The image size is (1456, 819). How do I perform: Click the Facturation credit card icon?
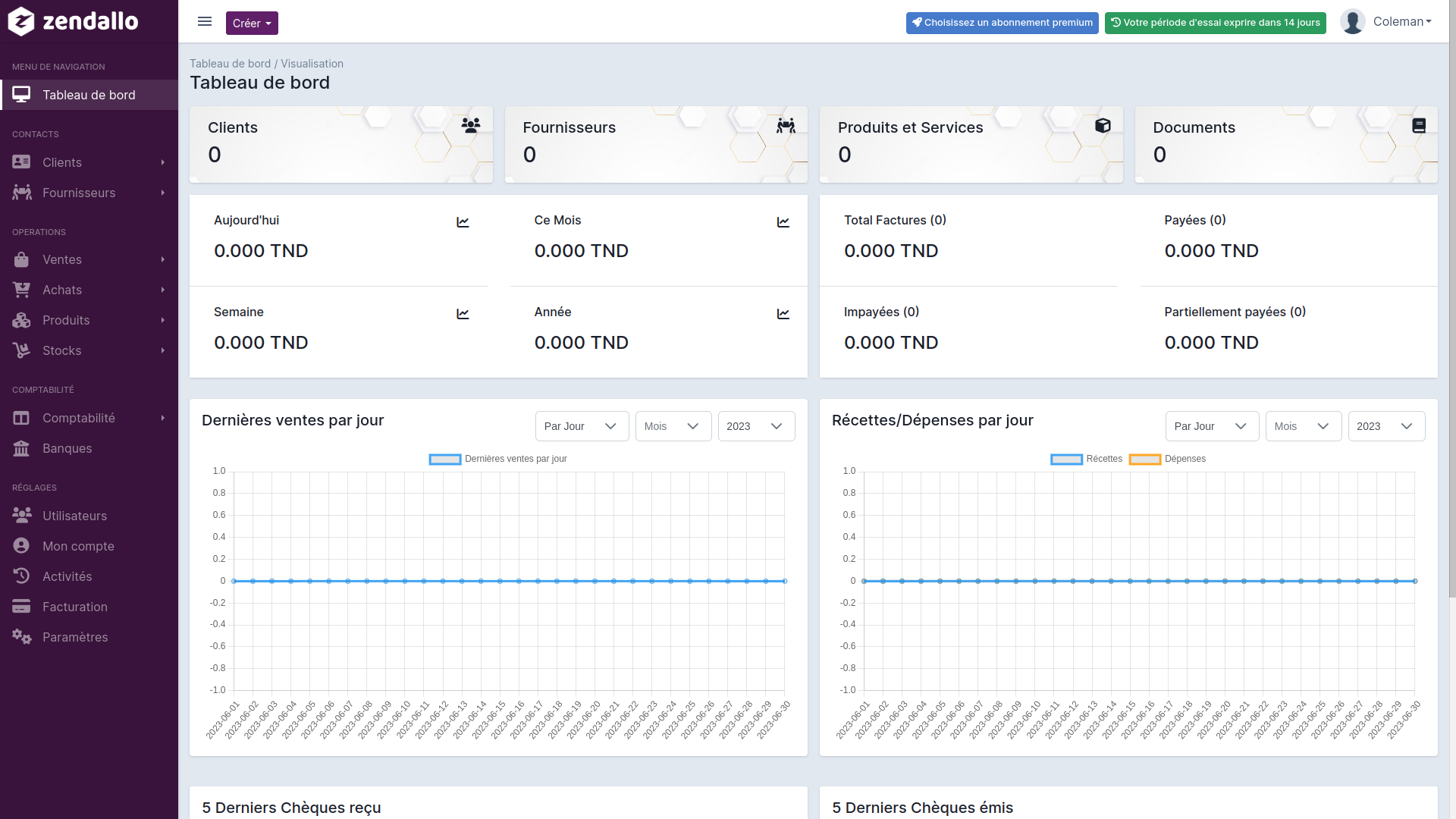[21, 607]
